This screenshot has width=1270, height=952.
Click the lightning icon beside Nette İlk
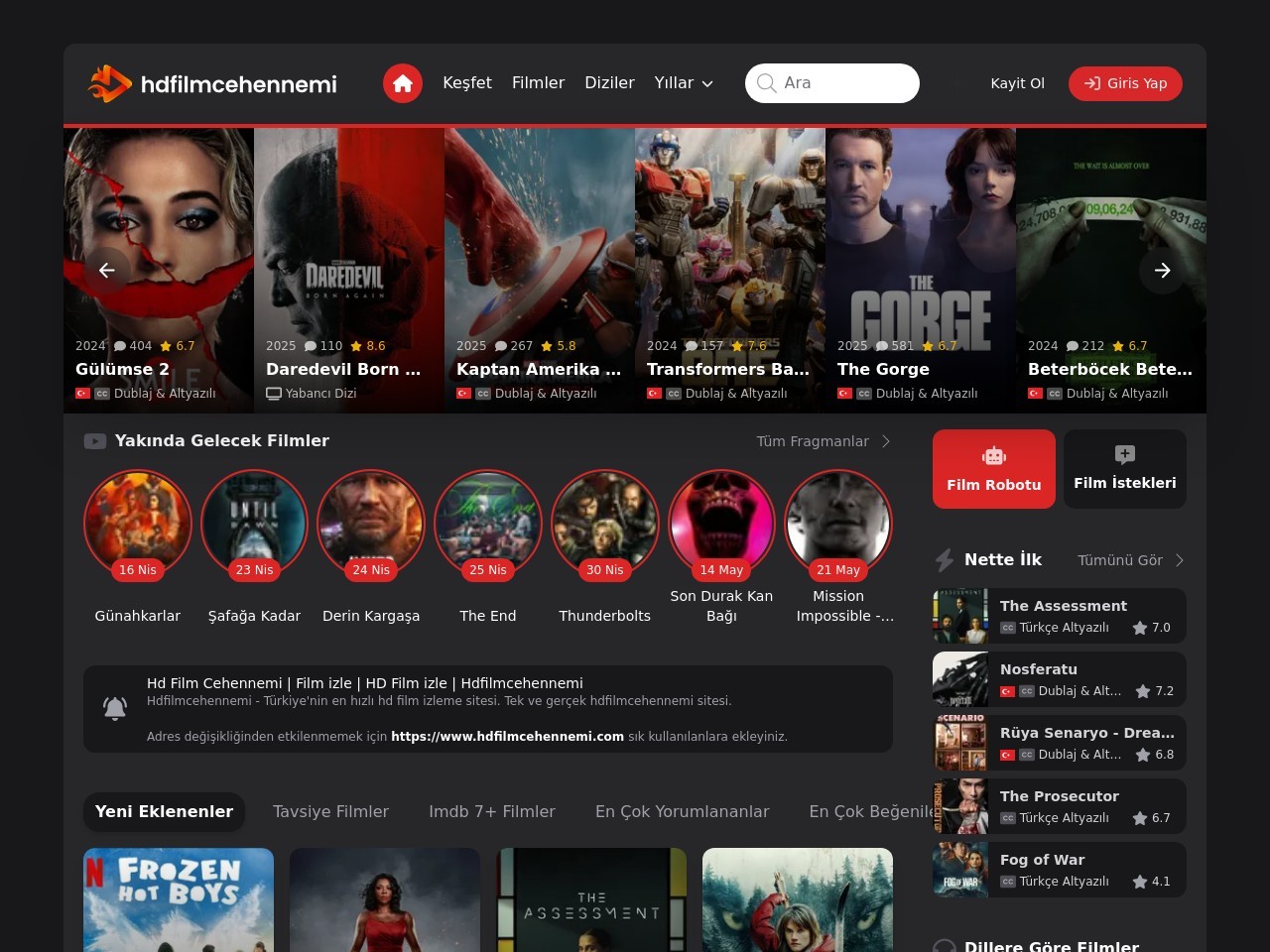pyautogui.click(x=945, y=560)
